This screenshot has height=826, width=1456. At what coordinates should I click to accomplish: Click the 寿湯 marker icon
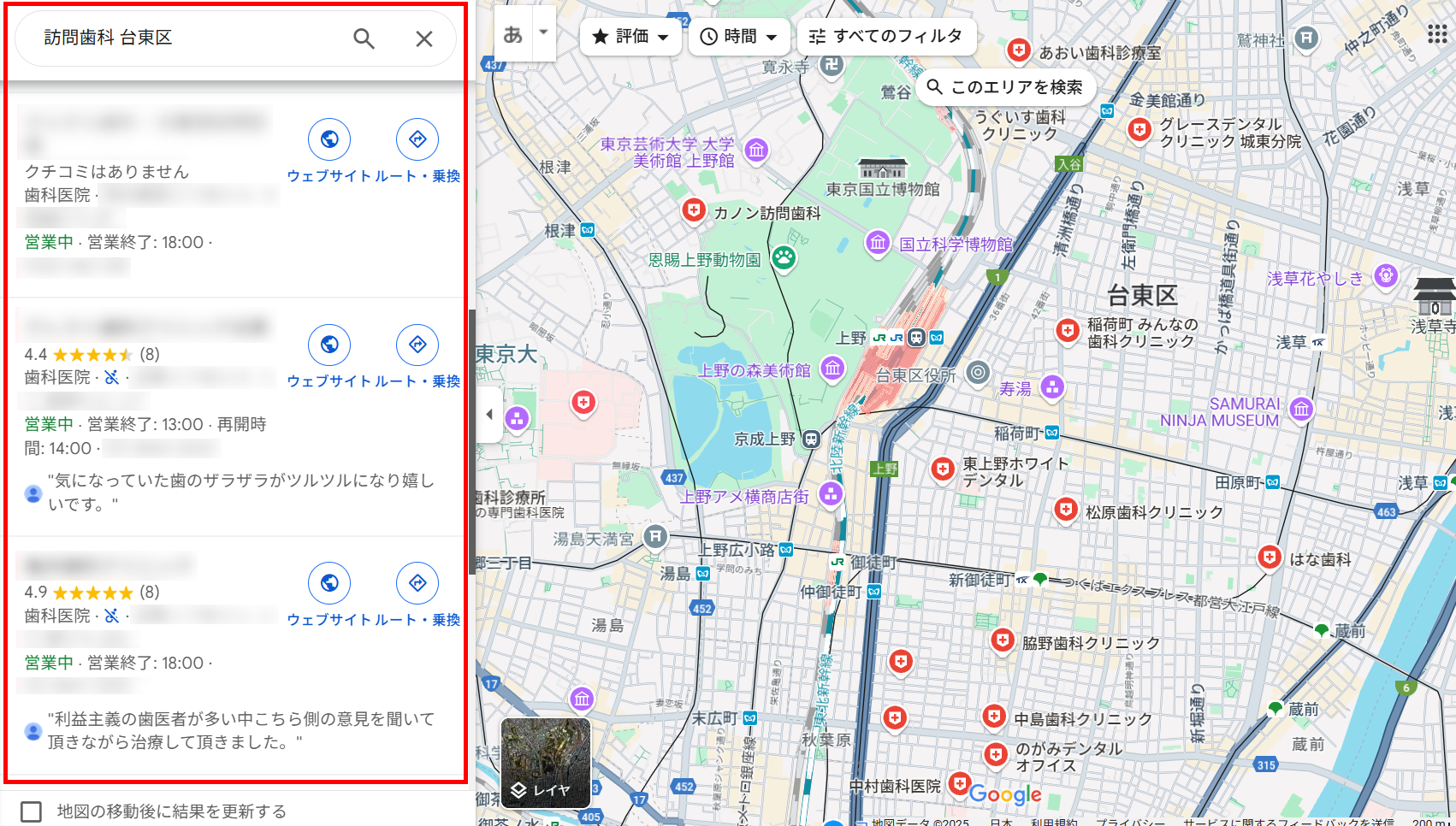(x=1052, y=387)
